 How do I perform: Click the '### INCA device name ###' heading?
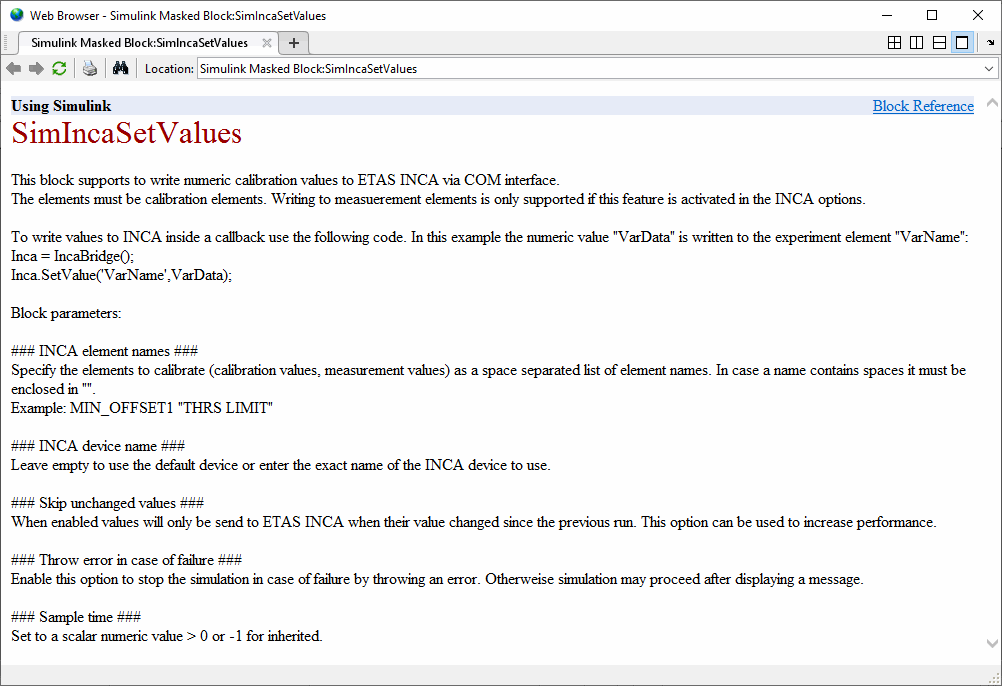(x=98, y=446)
